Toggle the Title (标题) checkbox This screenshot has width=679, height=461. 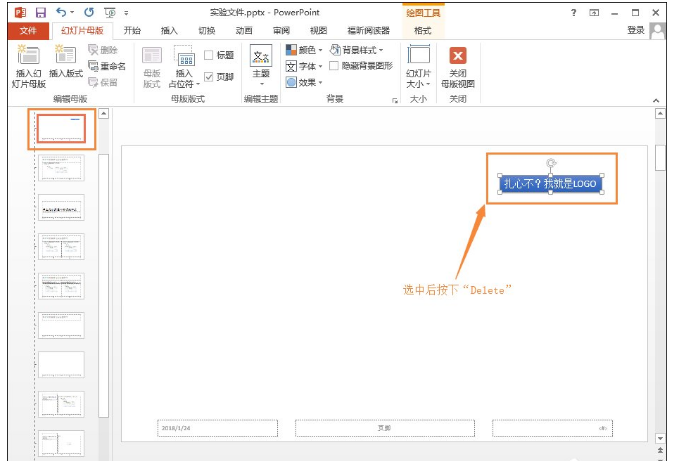(x=208, y=56)
